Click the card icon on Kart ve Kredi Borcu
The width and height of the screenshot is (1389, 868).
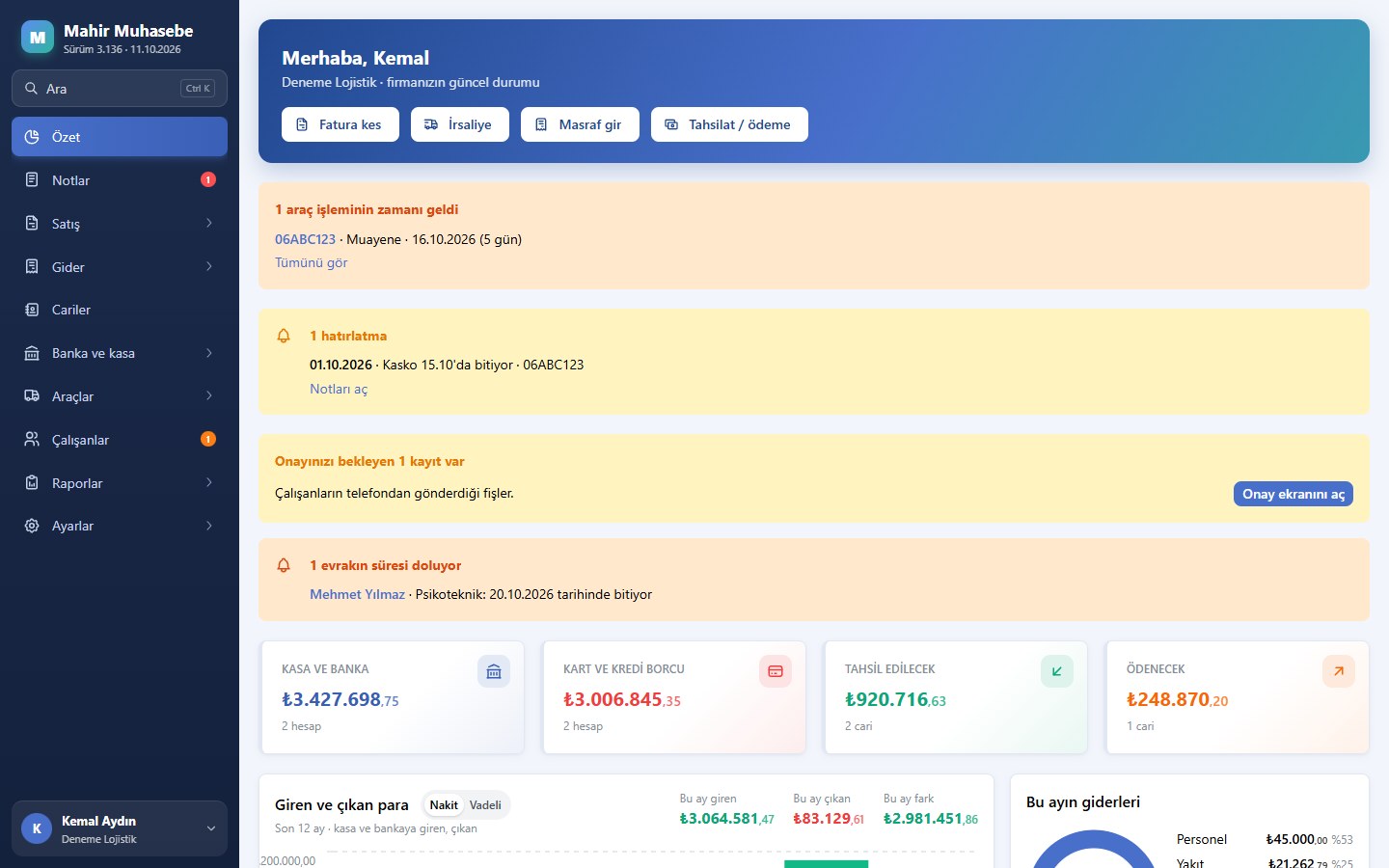coord(776,671)
